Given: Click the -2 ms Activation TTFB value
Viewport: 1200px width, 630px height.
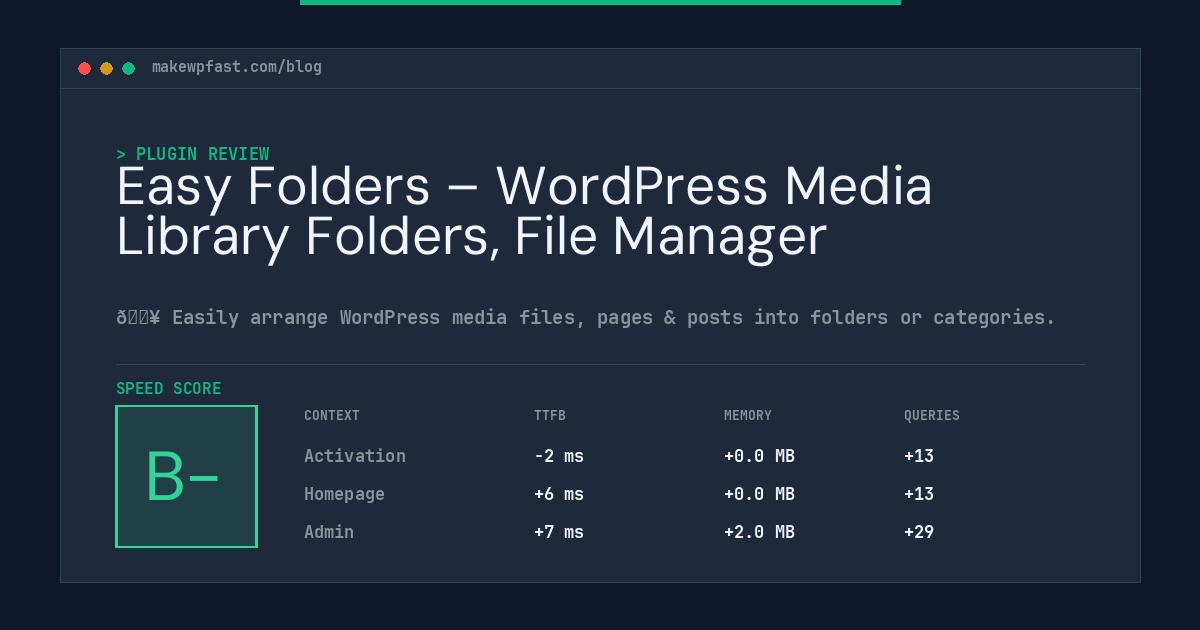Looking at the screenshot, I should [559, 456].
